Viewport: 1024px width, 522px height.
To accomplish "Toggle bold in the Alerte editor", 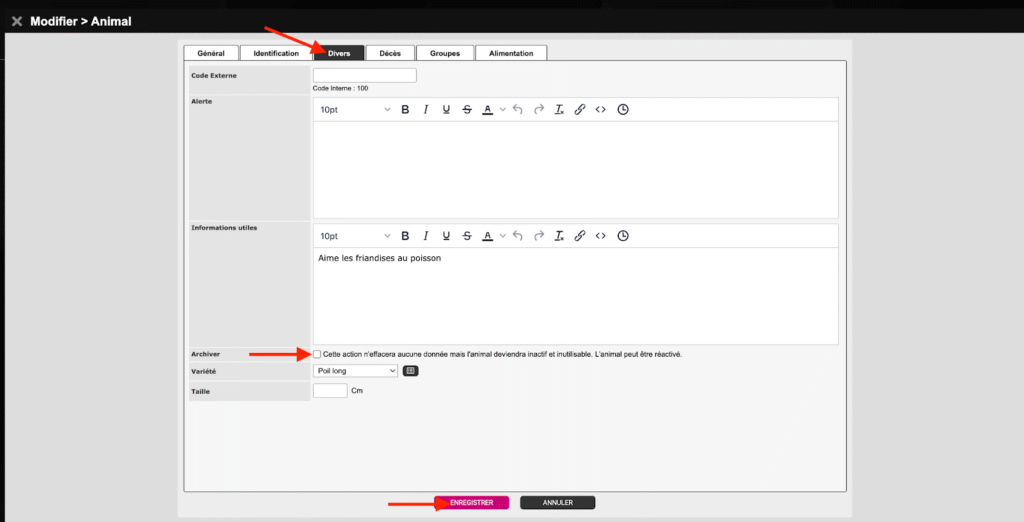I will pos(405,109).
